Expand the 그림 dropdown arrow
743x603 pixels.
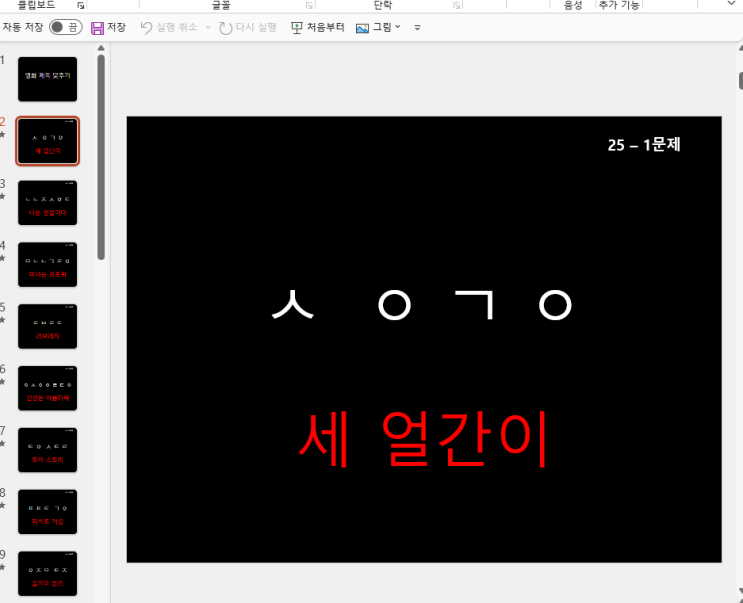398,27
